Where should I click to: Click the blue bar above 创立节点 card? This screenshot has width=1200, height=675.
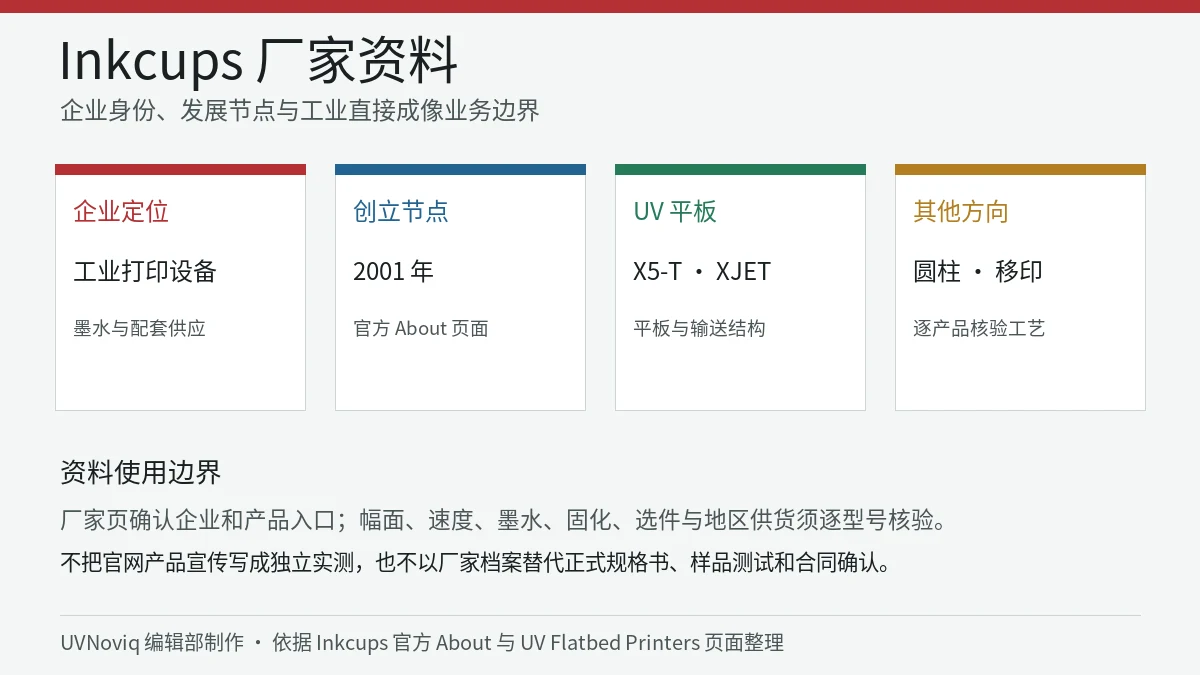[x=460, y=169]
